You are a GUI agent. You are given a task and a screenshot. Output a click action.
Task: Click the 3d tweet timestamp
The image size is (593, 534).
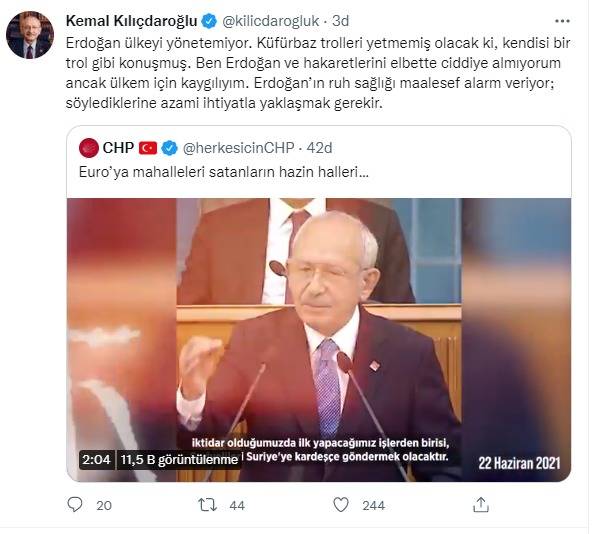(x=340, y=21)
